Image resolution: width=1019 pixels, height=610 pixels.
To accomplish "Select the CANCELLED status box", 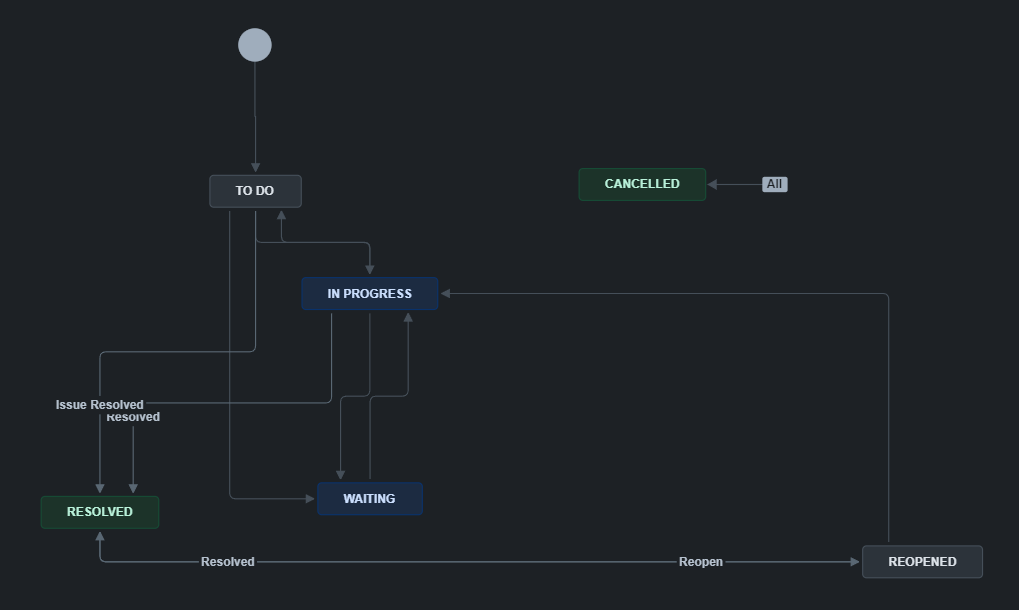I will 642,184.
